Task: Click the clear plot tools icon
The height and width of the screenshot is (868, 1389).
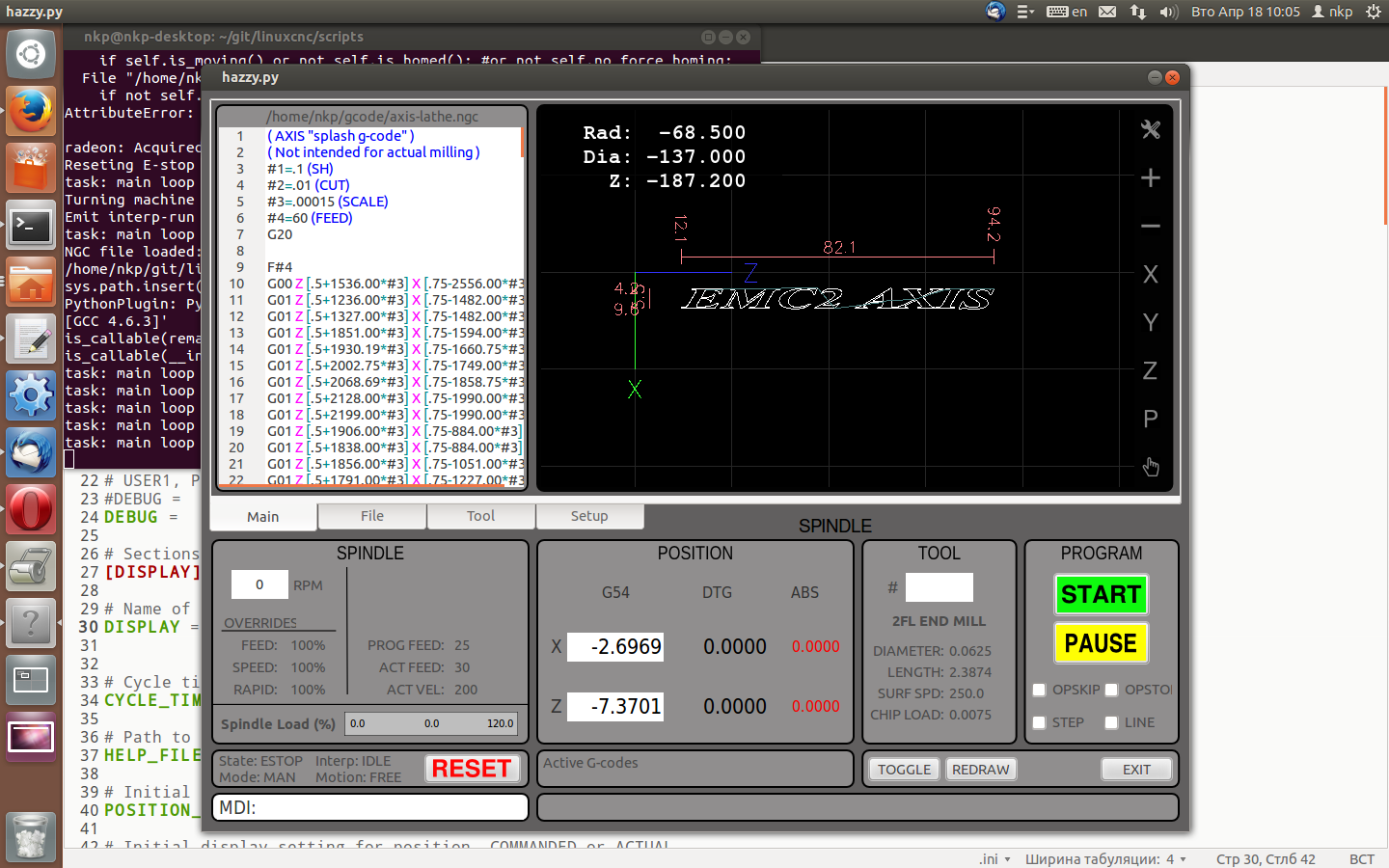Action: (x=1150, y=129)
